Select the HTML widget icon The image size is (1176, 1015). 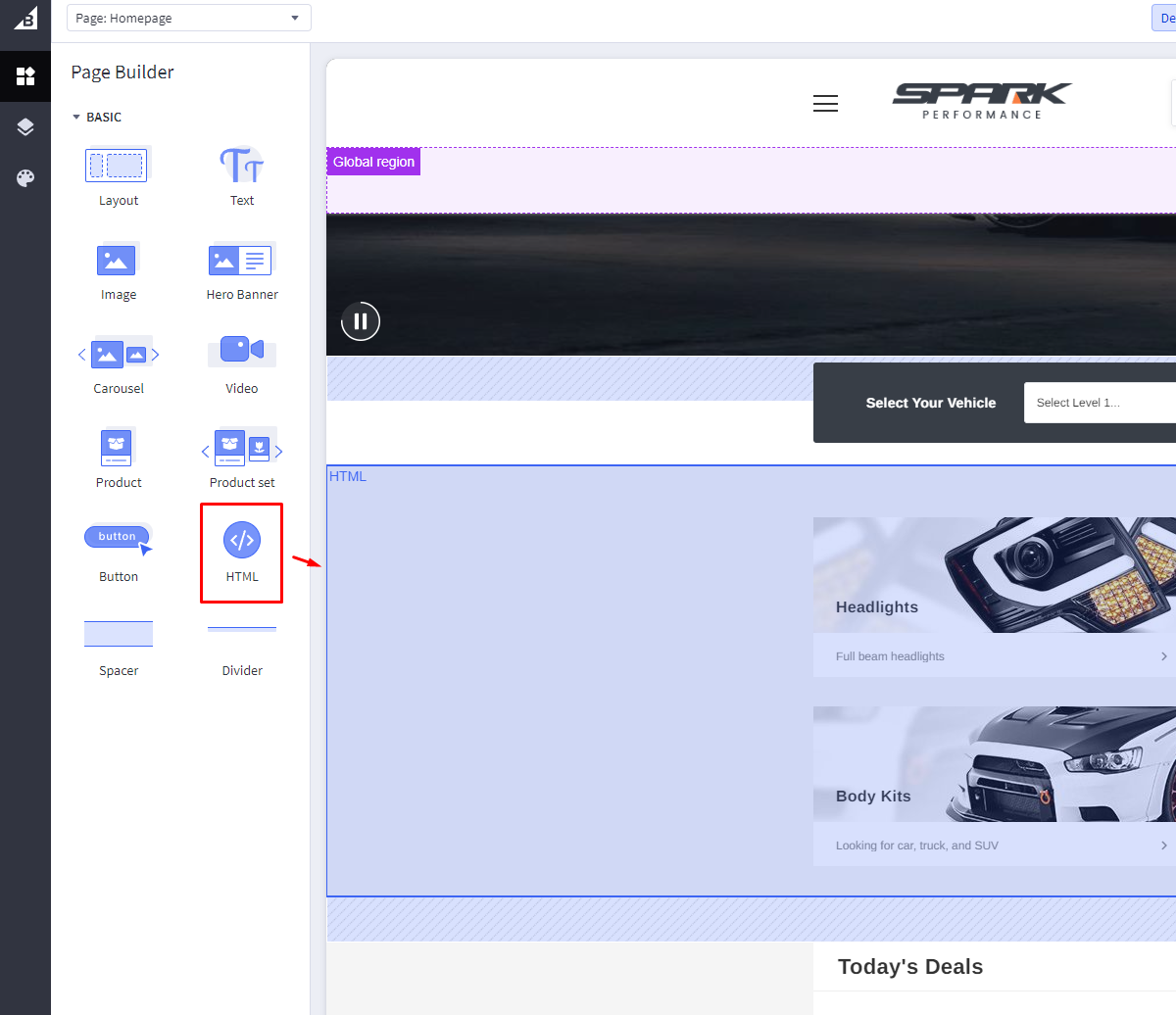(x=242, y=540)
